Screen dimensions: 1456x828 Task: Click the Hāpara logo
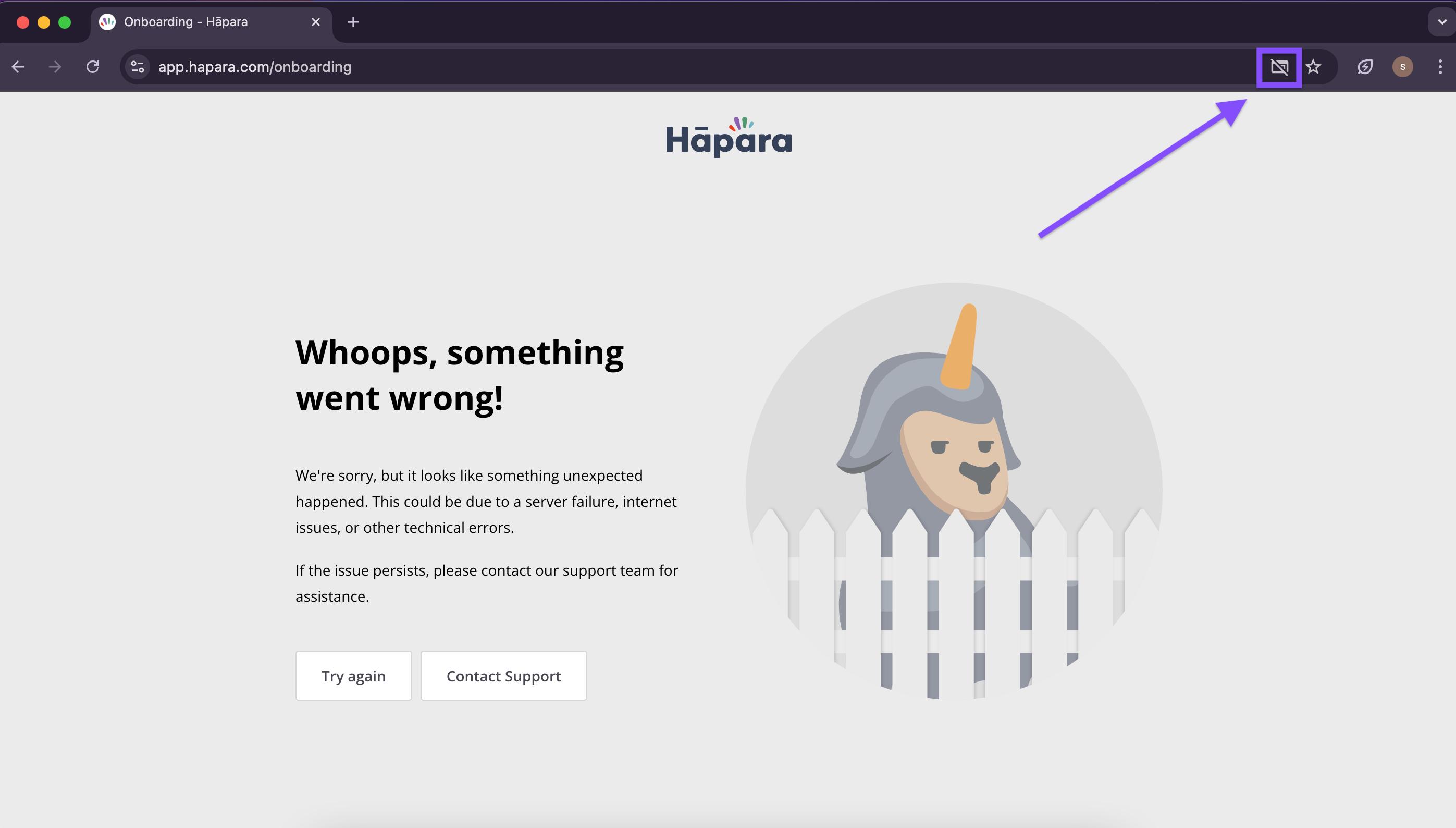point(729,137)
